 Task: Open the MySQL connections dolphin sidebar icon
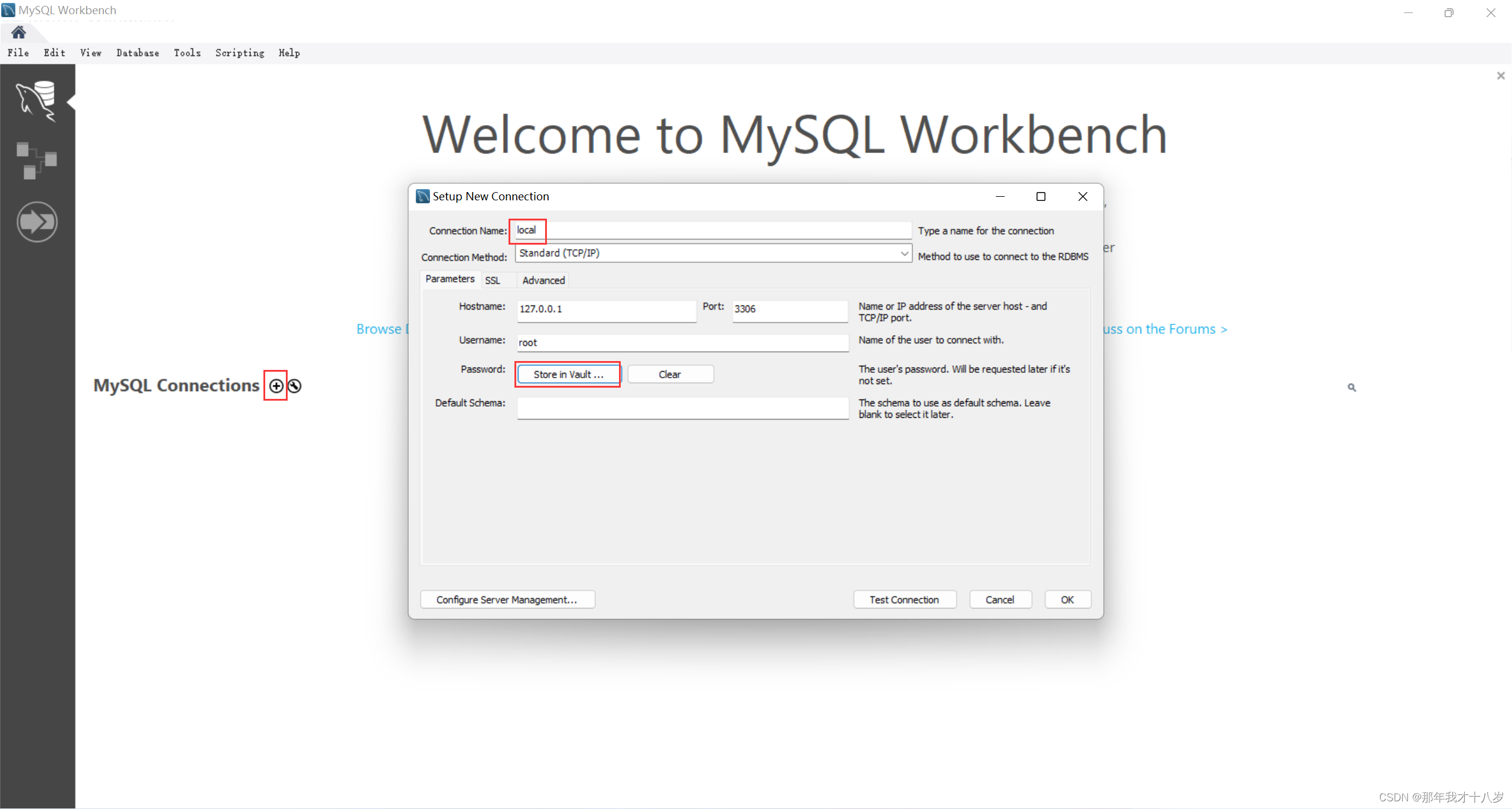37,102
